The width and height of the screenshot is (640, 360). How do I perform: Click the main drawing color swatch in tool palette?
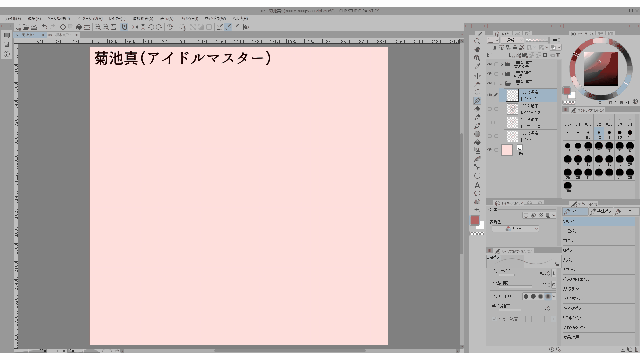(x=474, y=220)
